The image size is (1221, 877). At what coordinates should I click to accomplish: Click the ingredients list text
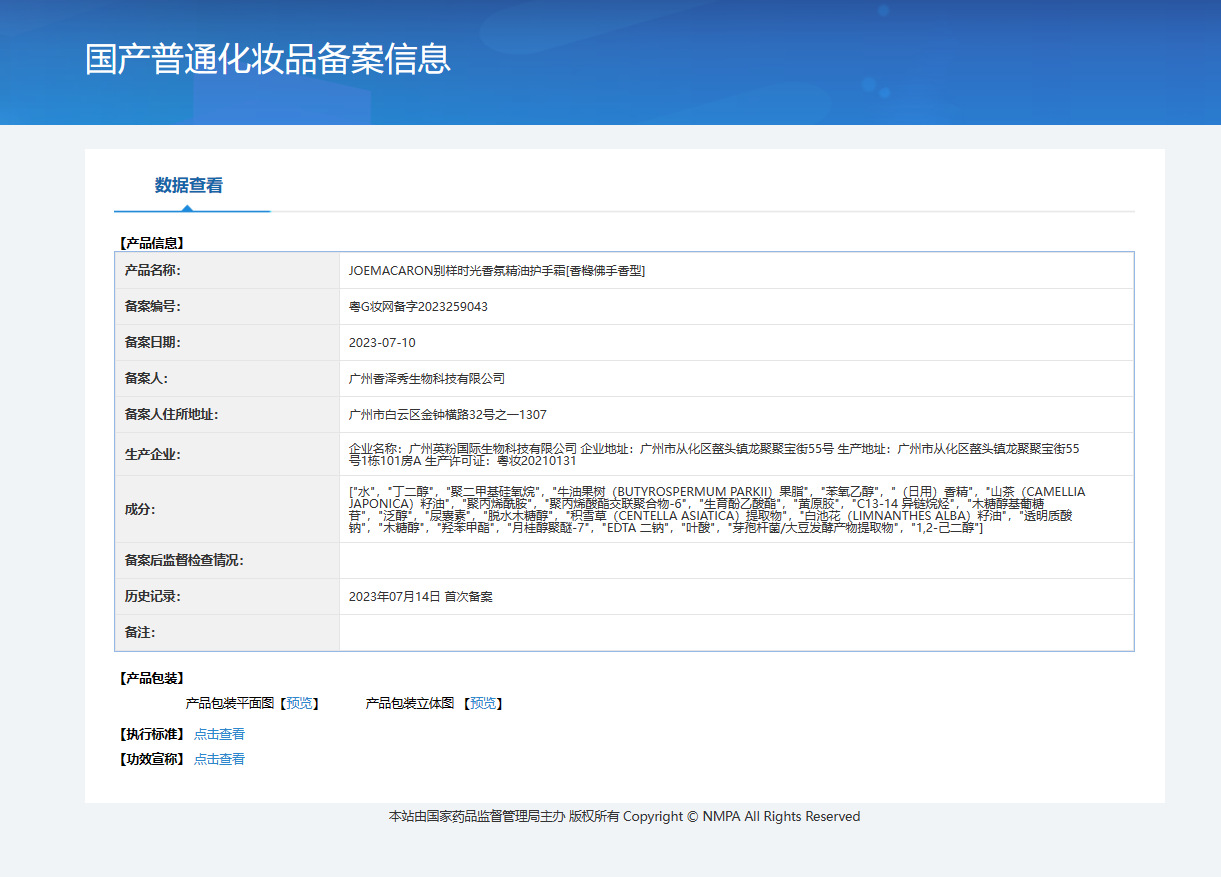[x=717, y=509]
